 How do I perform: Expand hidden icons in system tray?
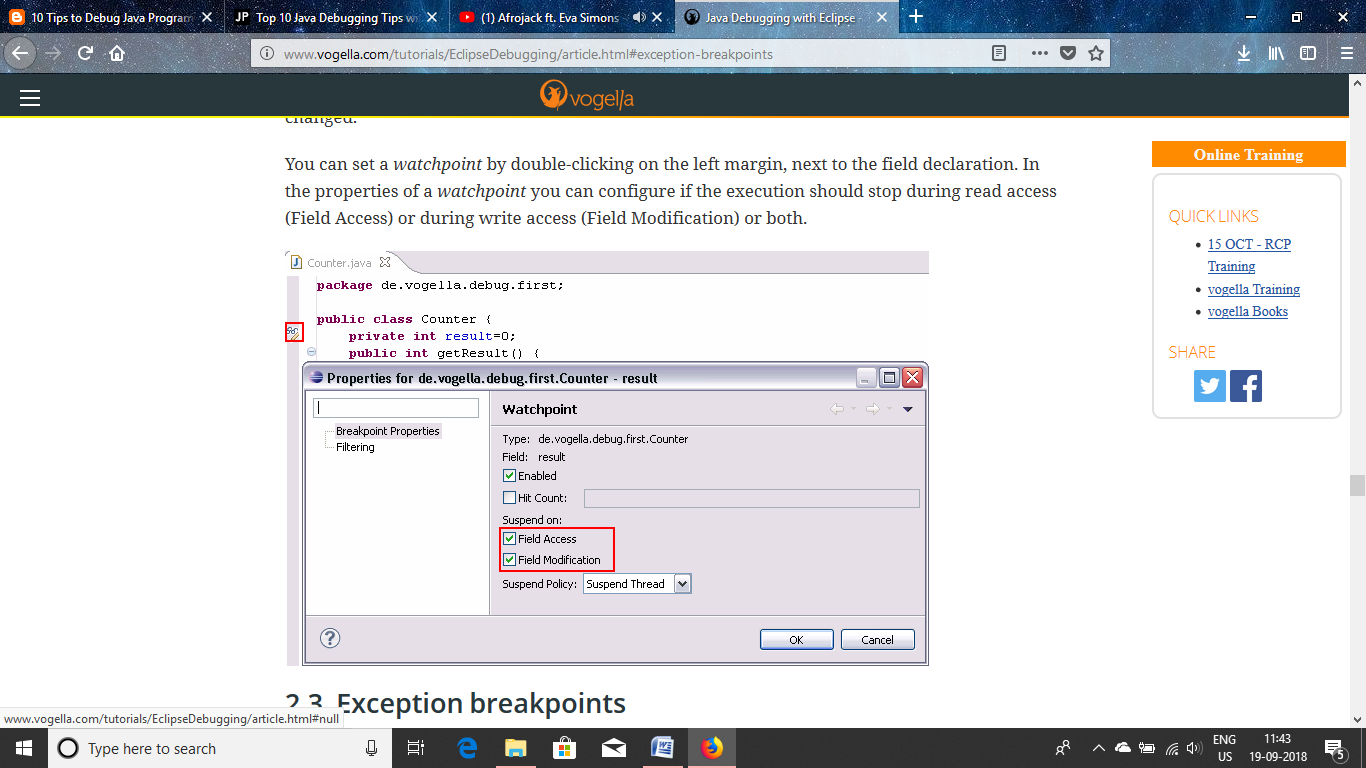click(x=1098, y=748)
